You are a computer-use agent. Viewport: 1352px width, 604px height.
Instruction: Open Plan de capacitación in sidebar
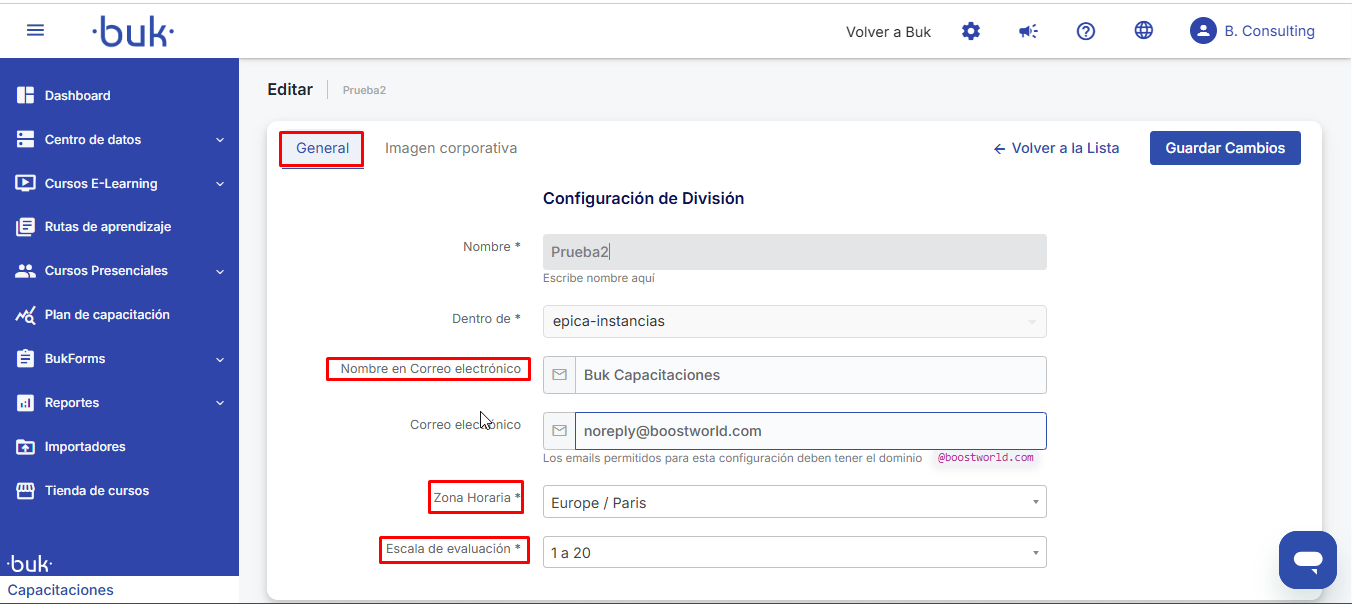[x=107, y=315]
